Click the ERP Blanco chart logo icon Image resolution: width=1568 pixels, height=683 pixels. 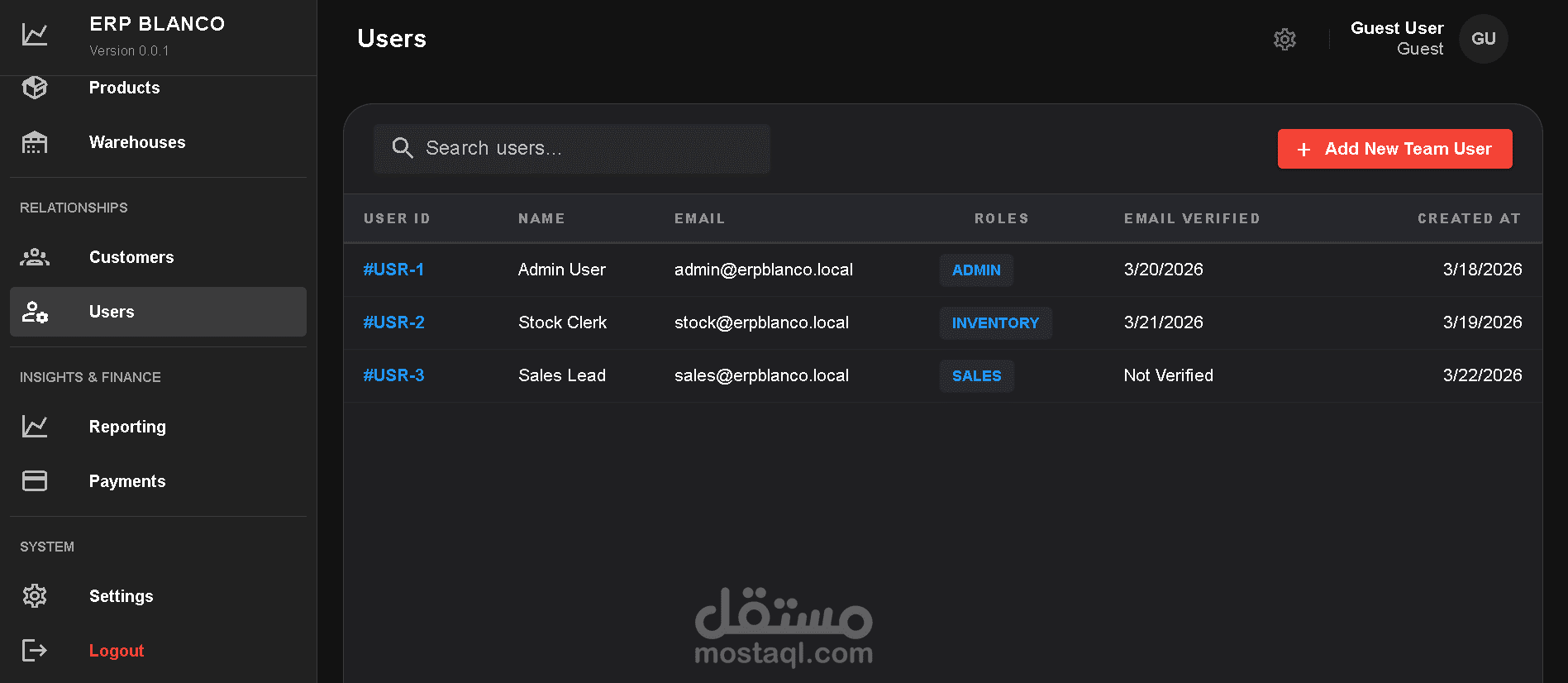pos(35,35)
